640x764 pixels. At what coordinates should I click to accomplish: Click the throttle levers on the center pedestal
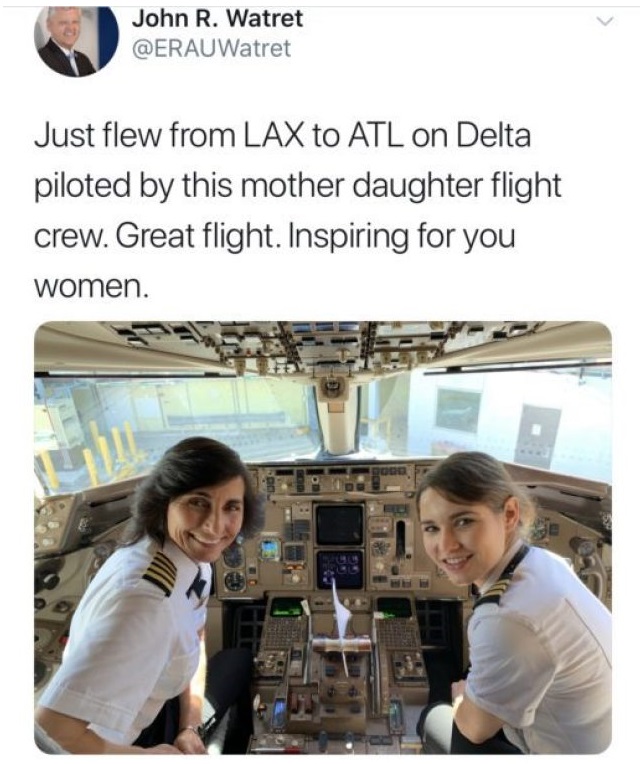pos(341,643)
